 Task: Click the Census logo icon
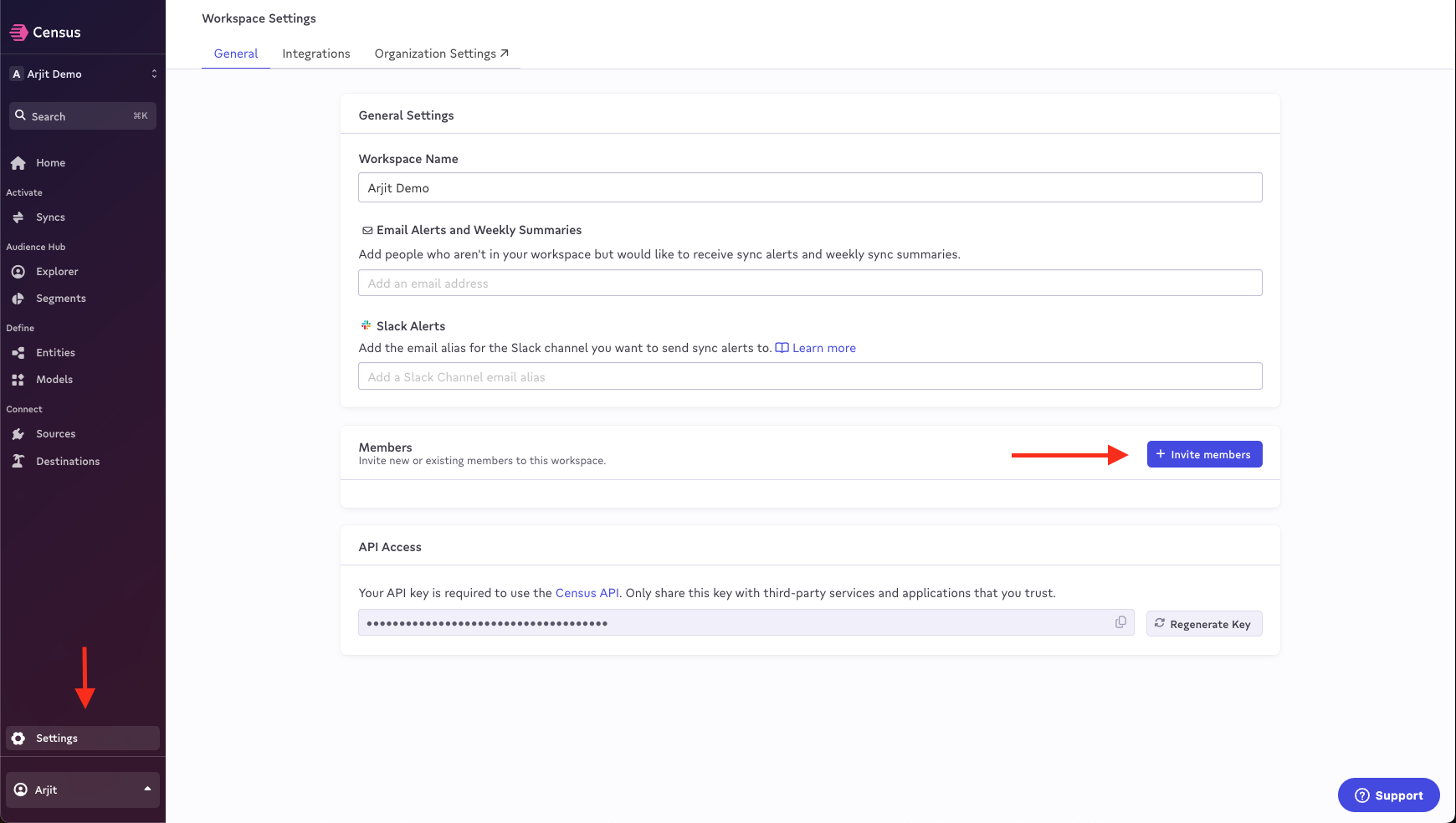18,33
